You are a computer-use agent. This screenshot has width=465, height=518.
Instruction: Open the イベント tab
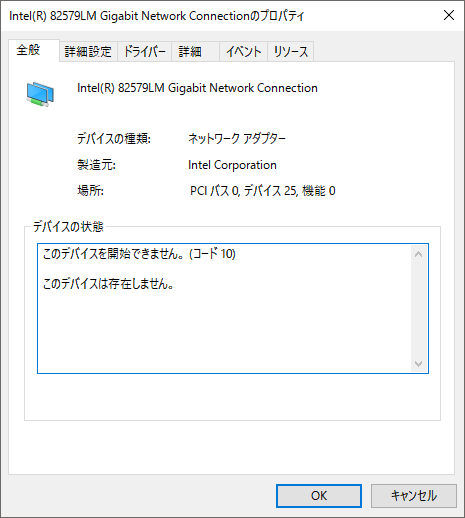(243, 52)
